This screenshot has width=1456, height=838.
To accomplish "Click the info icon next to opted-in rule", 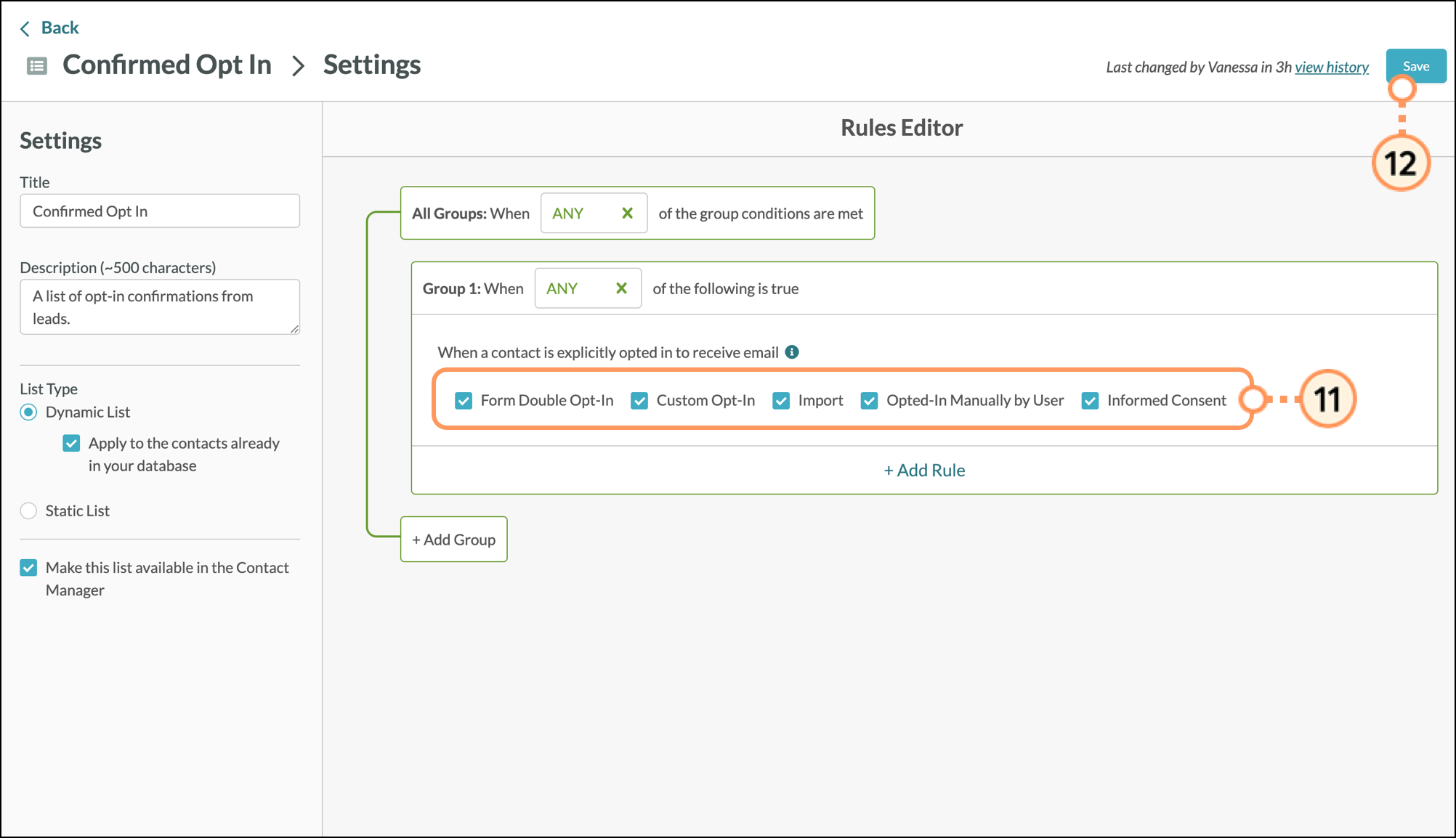I will click(792, 352).
